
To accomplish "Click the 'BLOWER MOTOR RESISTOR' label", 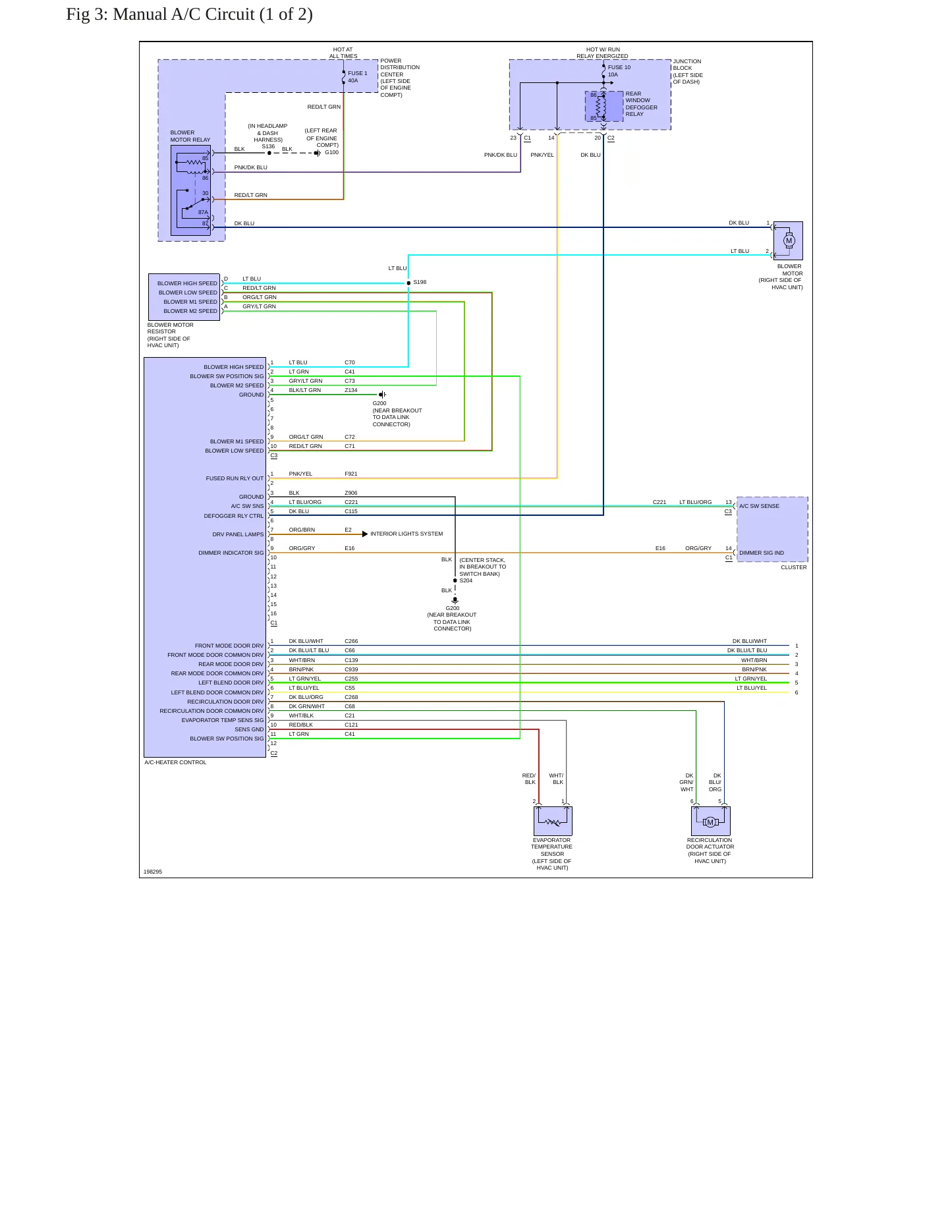I will [170, 328].
